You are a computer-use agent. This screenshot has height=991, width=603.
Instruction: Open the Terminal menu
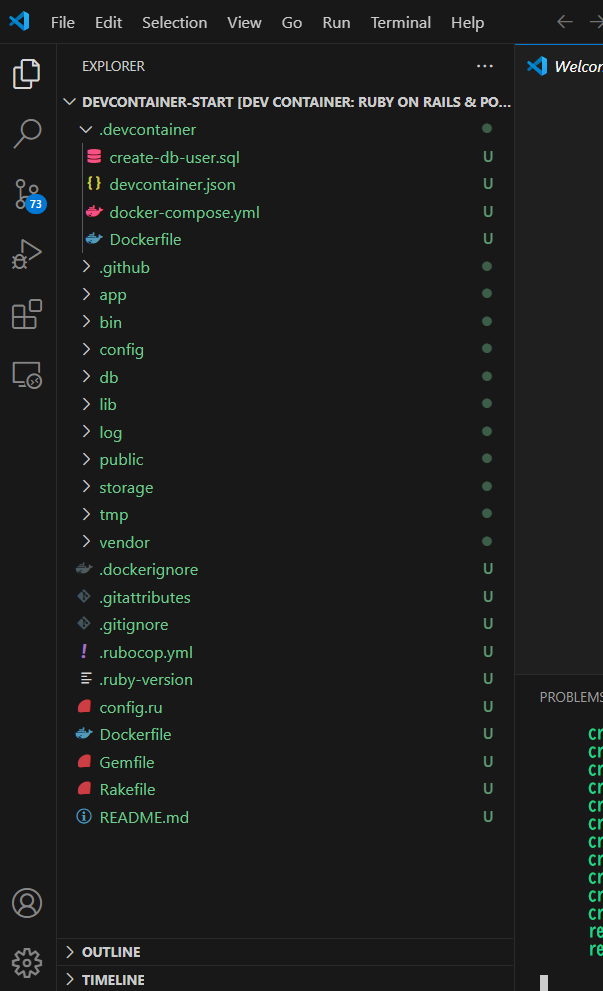(x=401, y=22)
